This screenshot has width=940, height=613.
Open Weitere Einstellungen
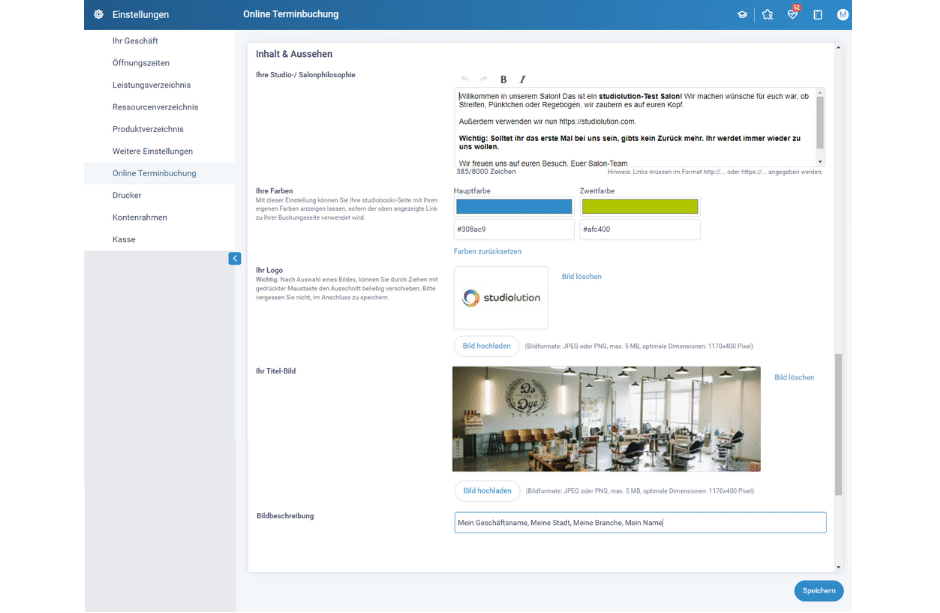coord(152,151)
